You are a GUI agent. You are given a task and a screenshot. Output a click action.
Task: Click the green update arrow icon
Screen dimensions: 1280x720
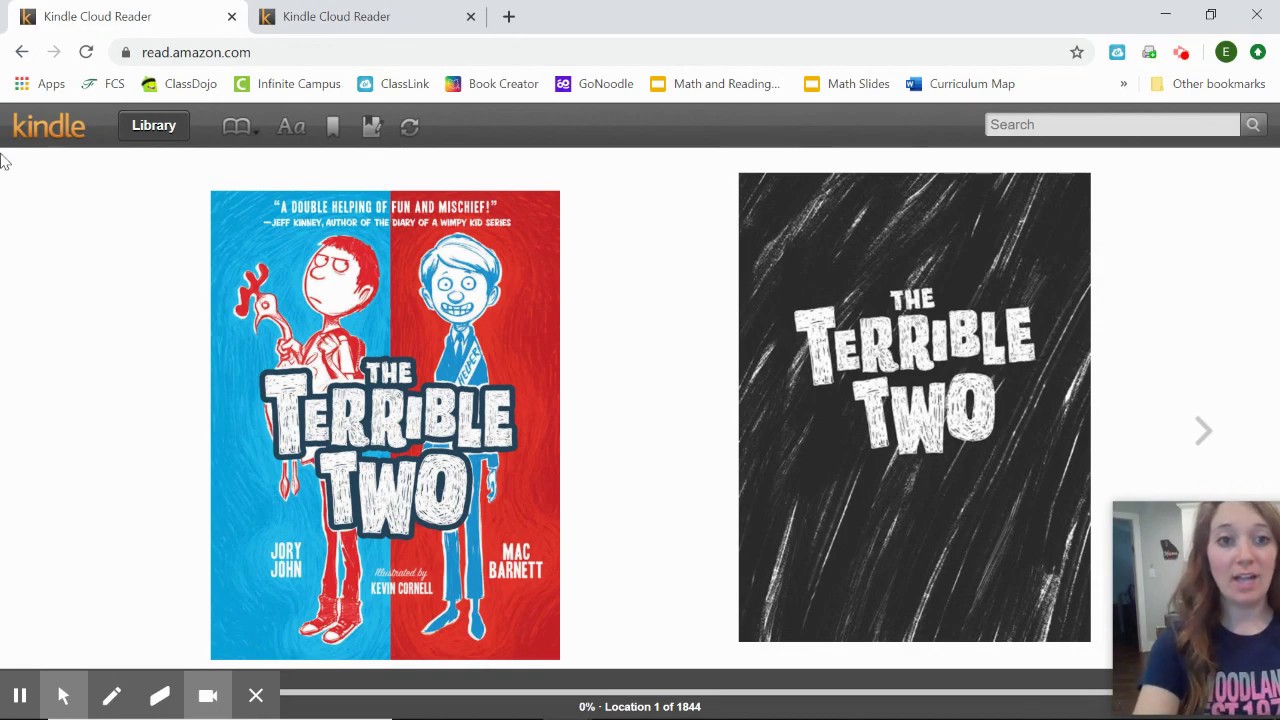(x=1258, y=52)
